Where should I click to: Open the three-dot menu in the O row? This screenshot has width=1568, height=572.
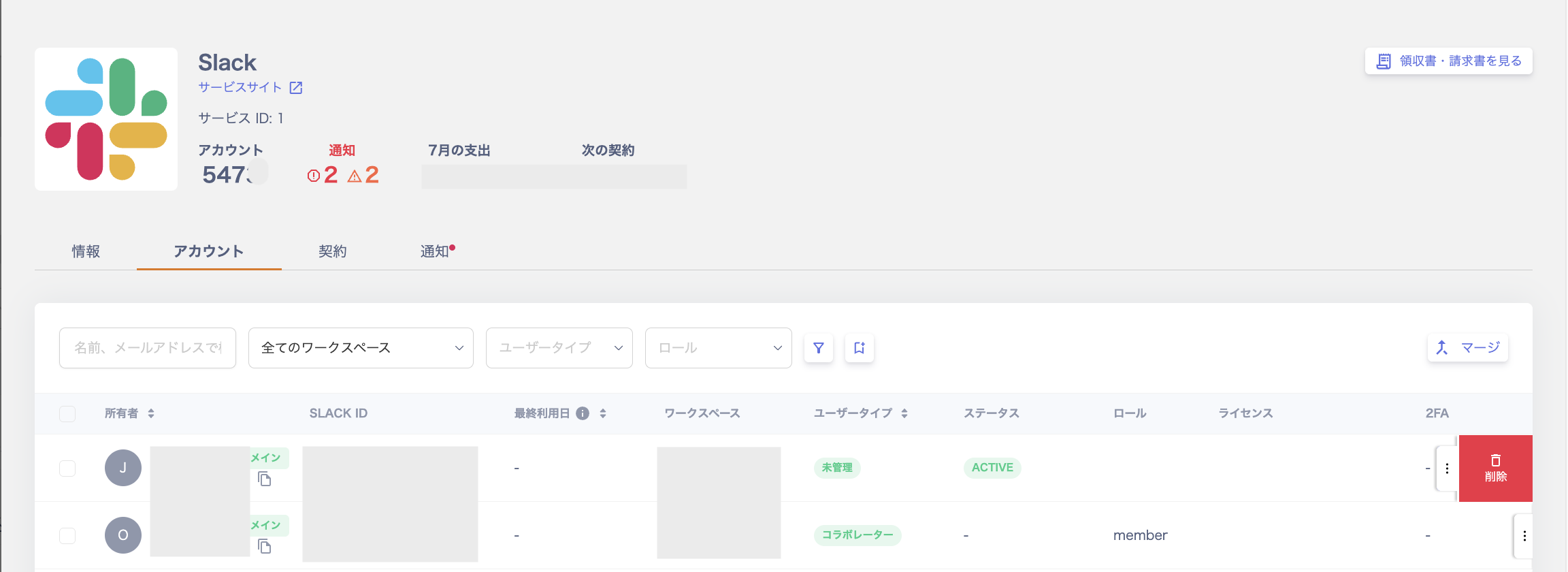1524,536
